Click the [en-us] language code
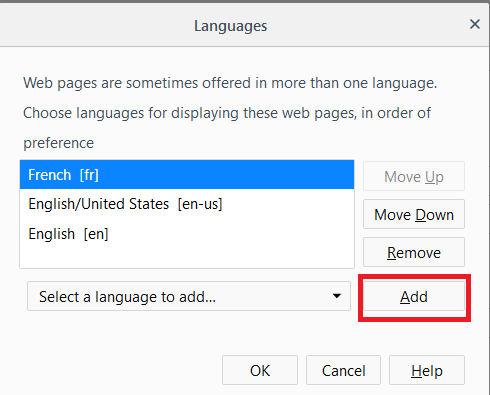 point(200,204)
